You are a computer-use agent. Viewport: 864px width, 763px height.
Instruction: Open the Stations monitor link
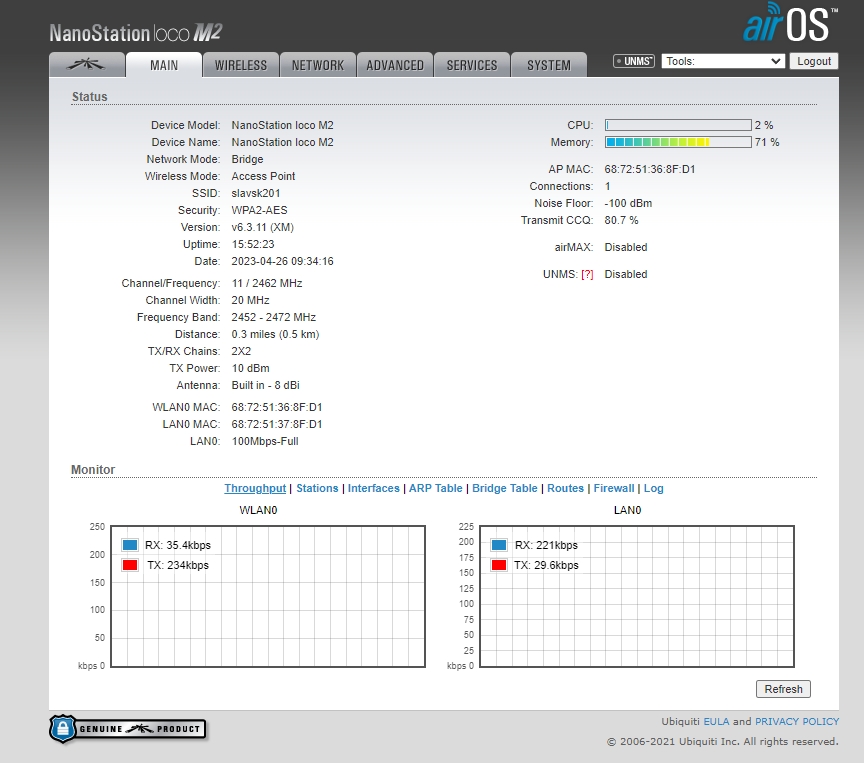[317, 488]
